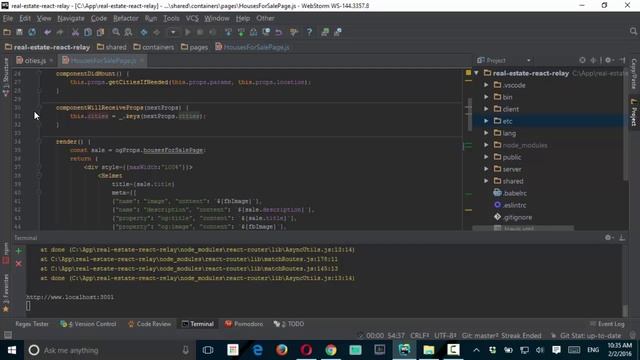
Task: Open the Tools menu
Action: [x=171, y=18]
